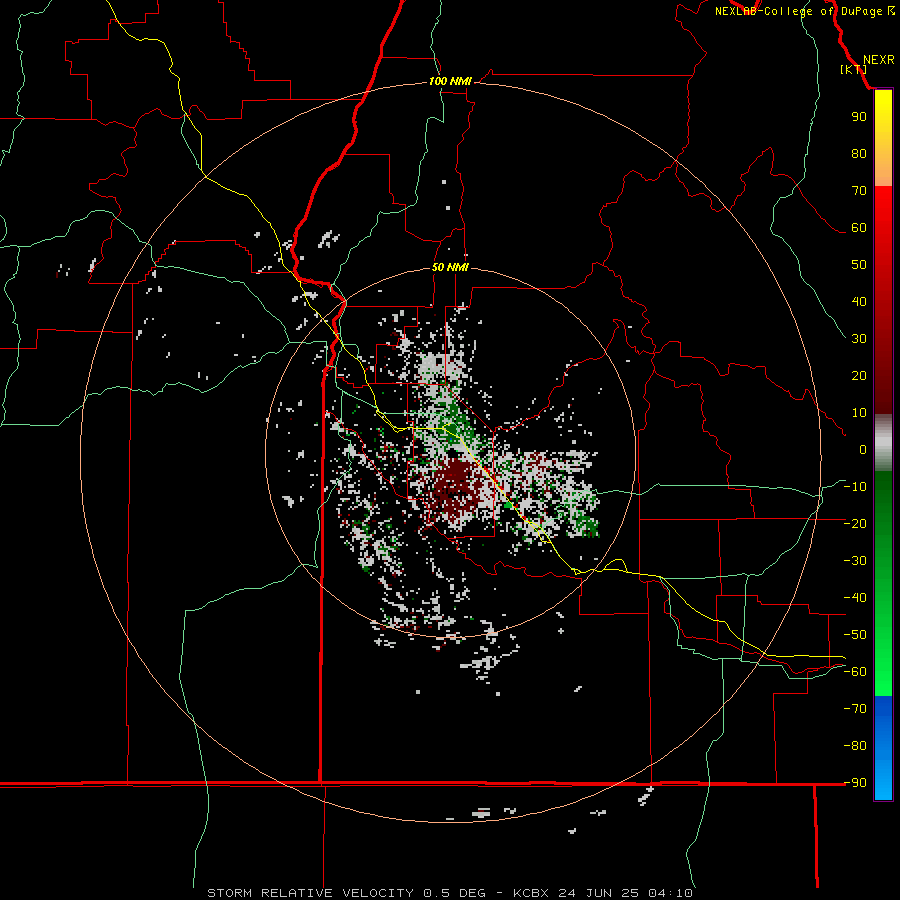Click the 10 value on the velocity scale

pos(859,413)
